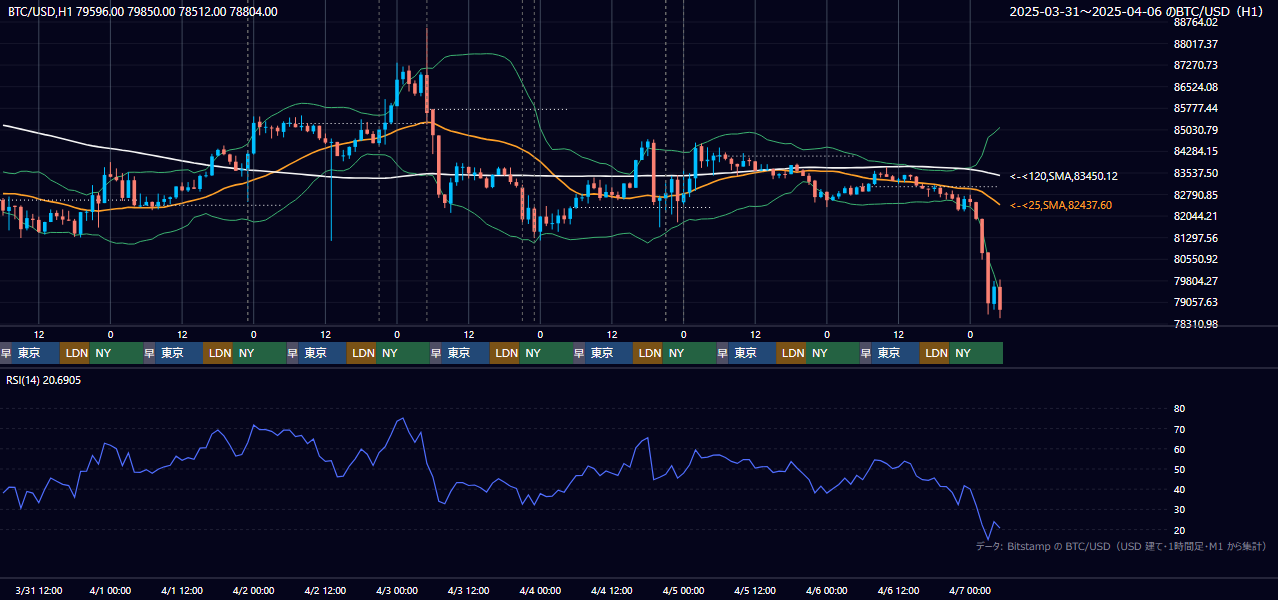Viewport: 1278px width, 600px height.
Task: Select the 4/3 12:00 time label
Action: [x=468, y=590]
